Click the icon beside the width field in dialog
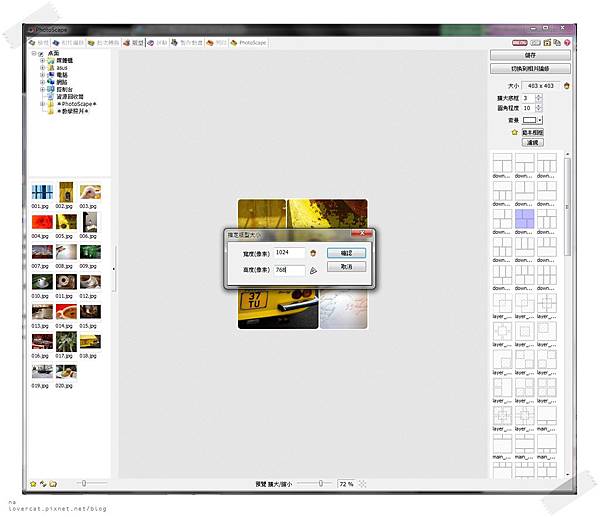Viewport: 600px width, 517px height. pos(313,253)
